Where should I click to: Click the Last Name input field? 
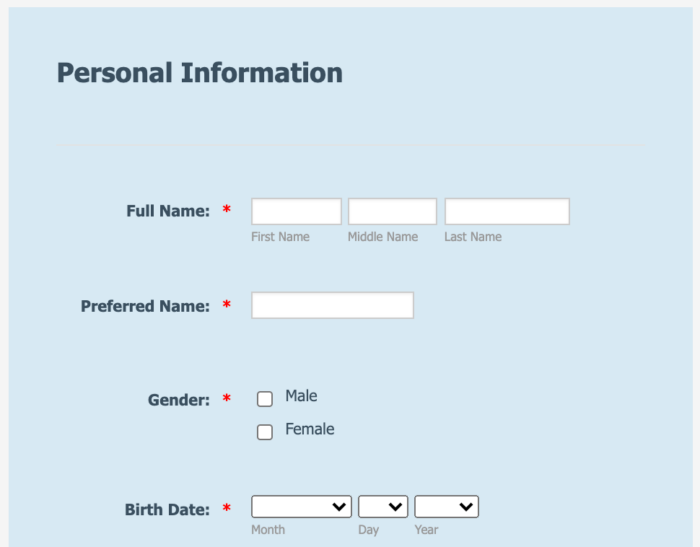click(x=507, y=211)
